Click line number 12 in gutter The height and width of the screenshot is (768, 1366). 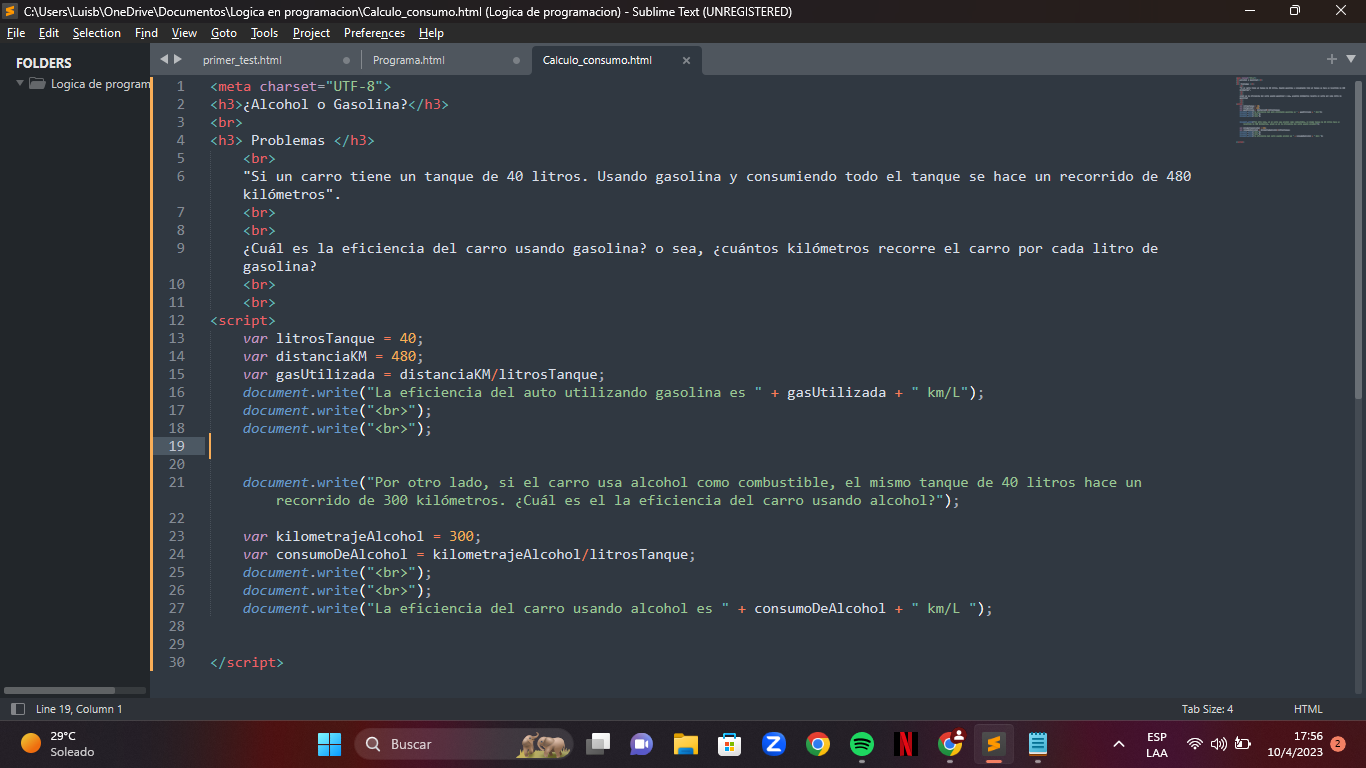pos(176,320)
